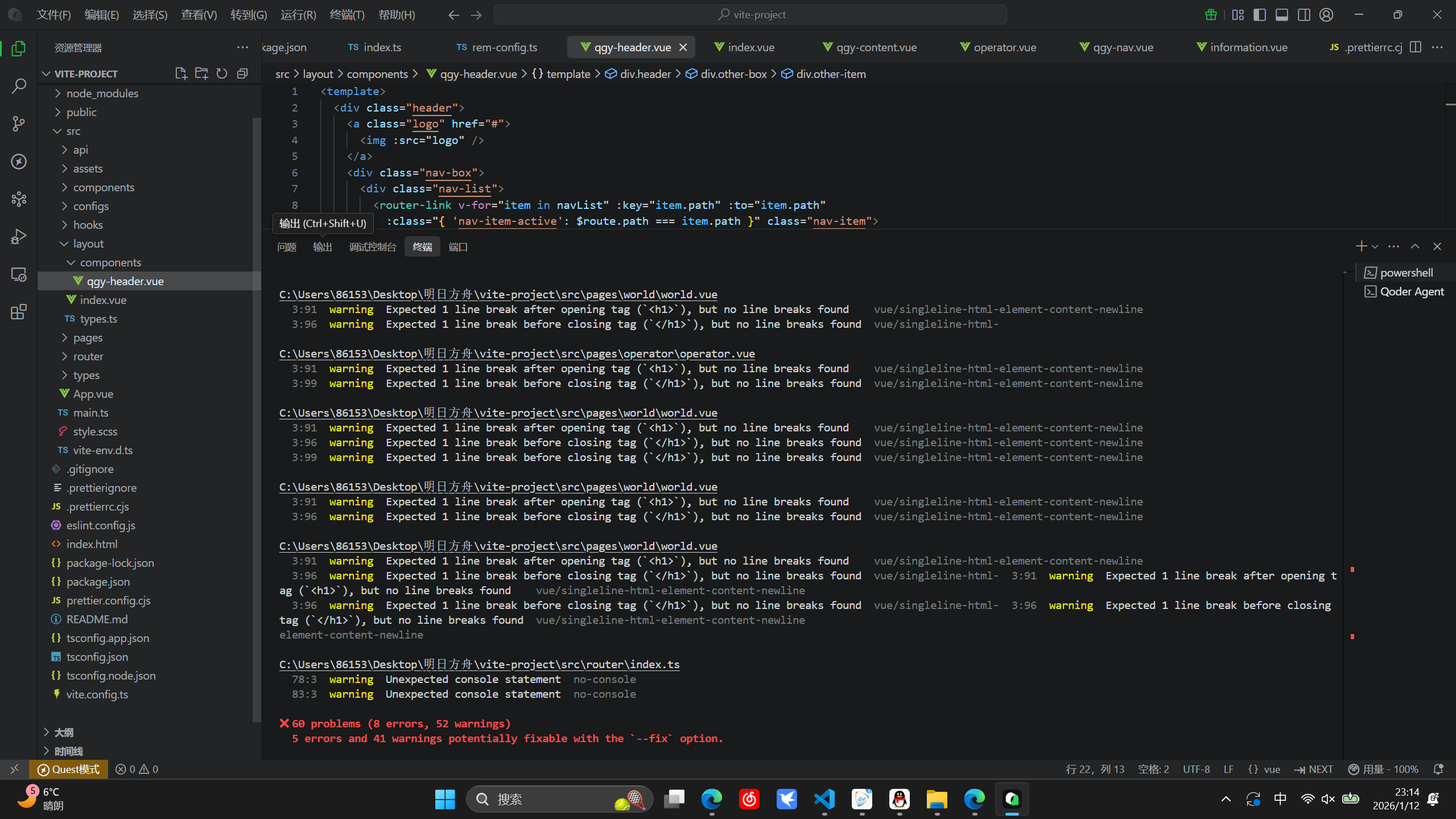Toggle Quest mode in status bar

[68, 769]
